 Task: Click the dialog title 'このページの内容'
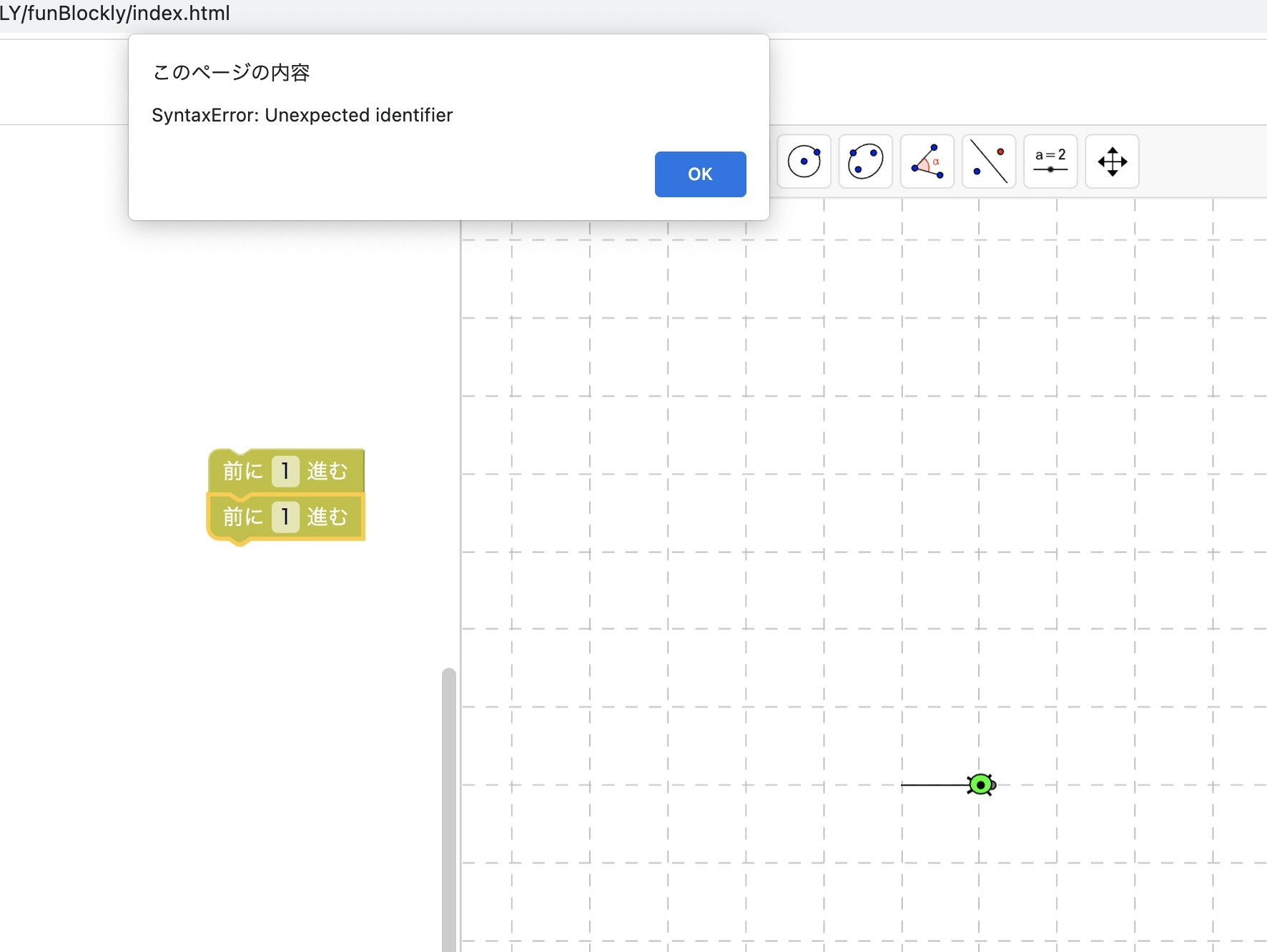(x=230, y=72)
